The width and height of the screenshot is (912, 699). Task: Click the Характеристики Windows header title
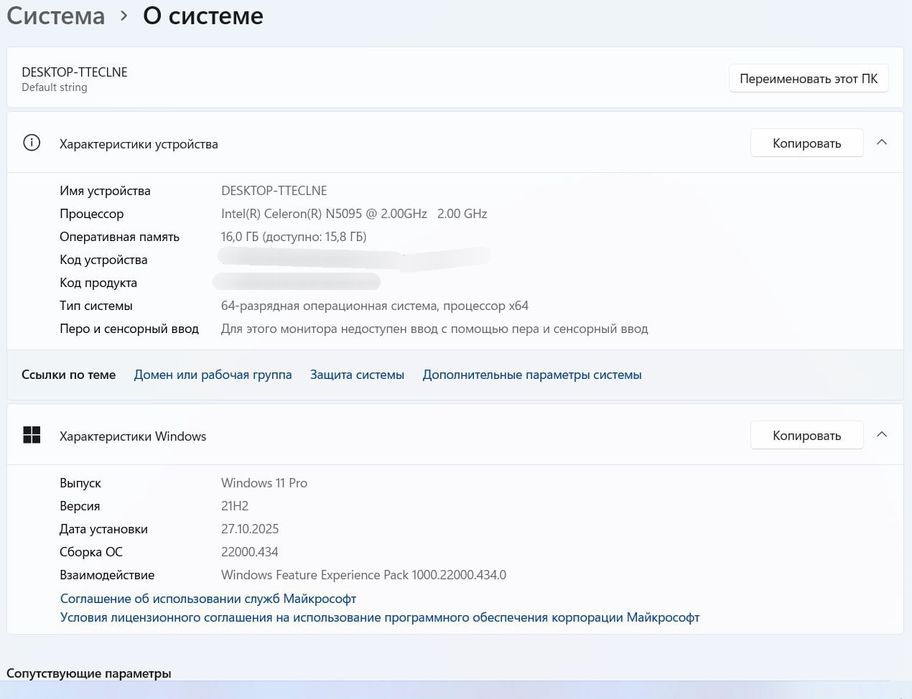(x=133, y=436)
